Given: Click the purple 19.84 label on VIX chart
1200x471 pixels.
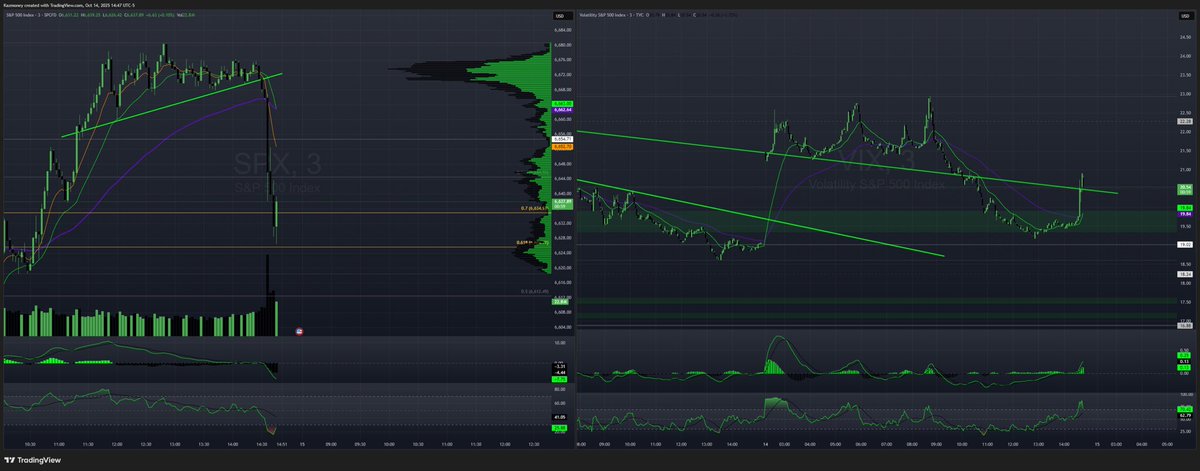Looking at the screenshot, I should coord(1184,213).
